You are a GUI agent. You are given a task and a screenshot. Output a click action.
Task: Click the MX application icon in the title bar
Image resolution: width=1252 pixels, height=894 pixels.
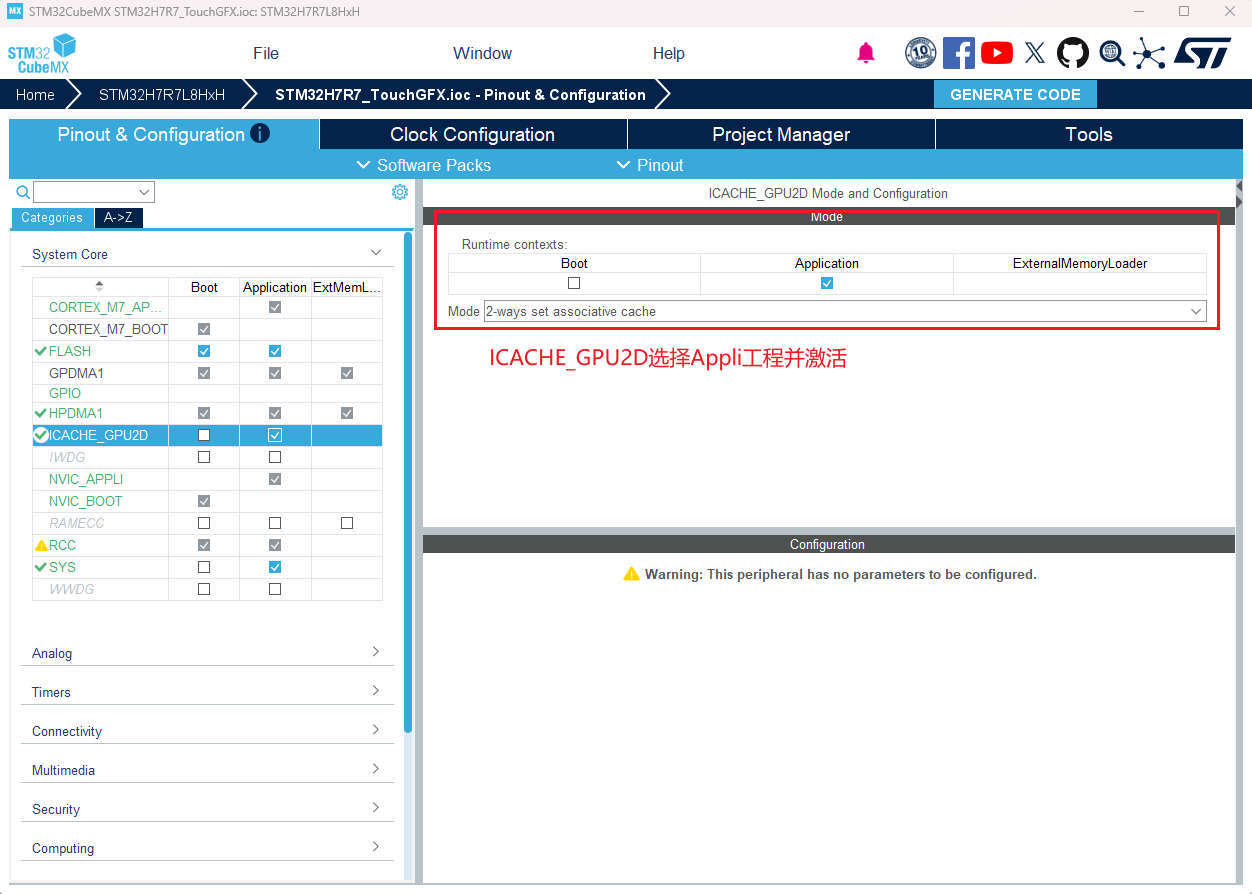click(15, 11)
